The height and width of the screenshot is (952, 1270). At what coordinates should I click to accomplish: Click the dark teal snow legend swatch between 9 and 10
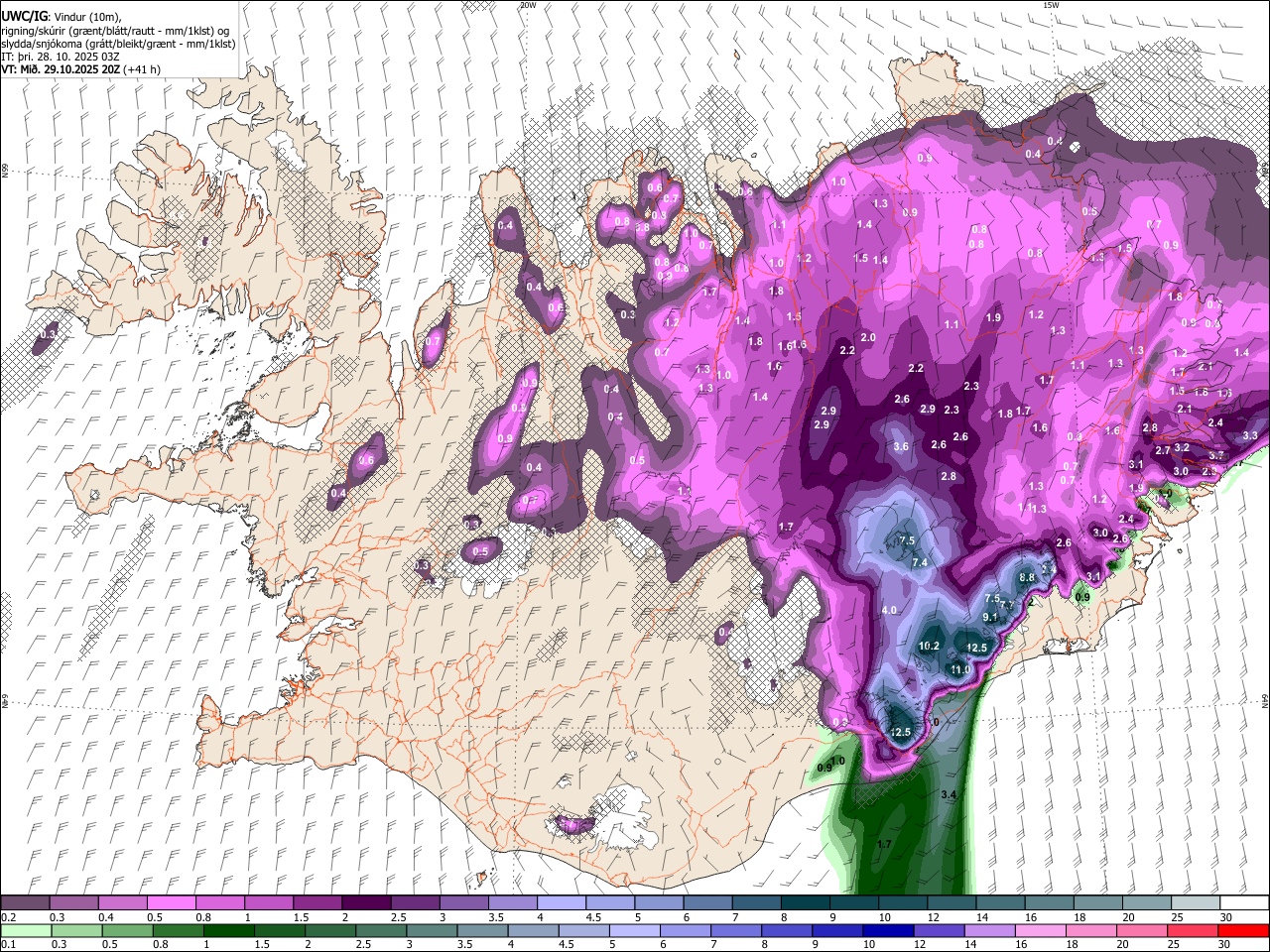pyautogui.click(x=854, y=902)
